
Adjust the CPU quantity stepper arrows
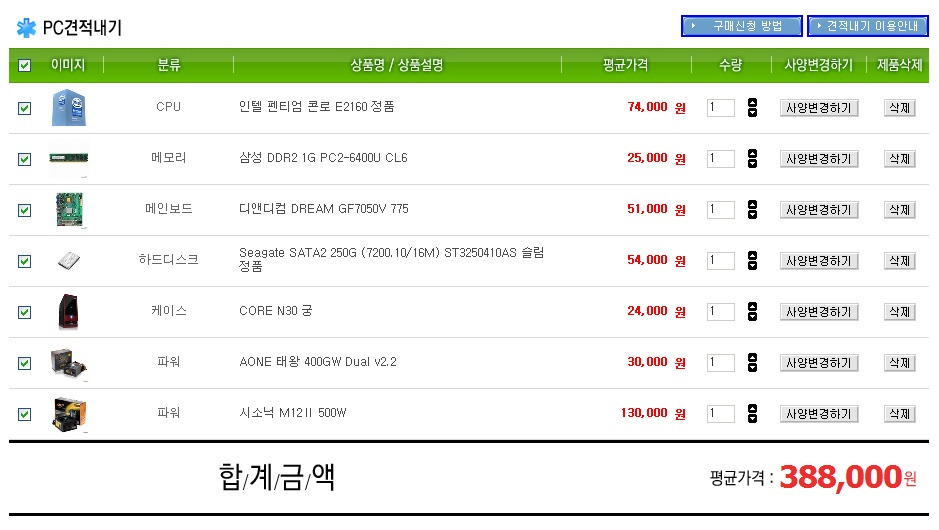[753, 108]
